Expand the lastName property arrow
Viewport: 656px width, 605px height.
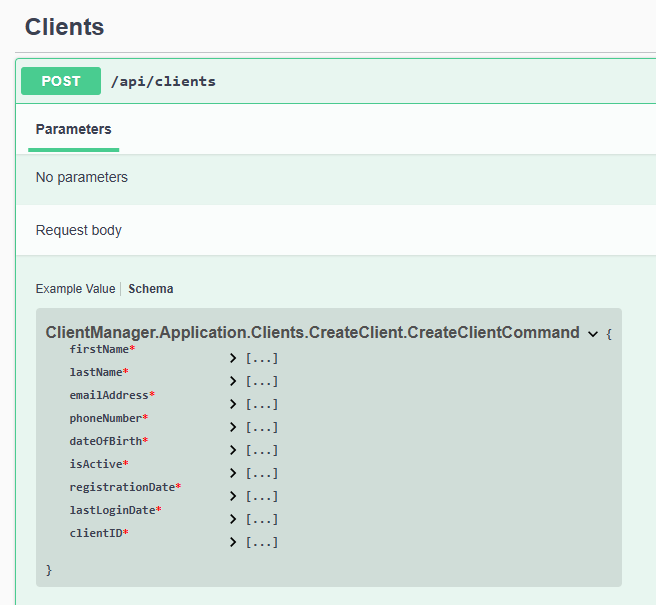233,381
